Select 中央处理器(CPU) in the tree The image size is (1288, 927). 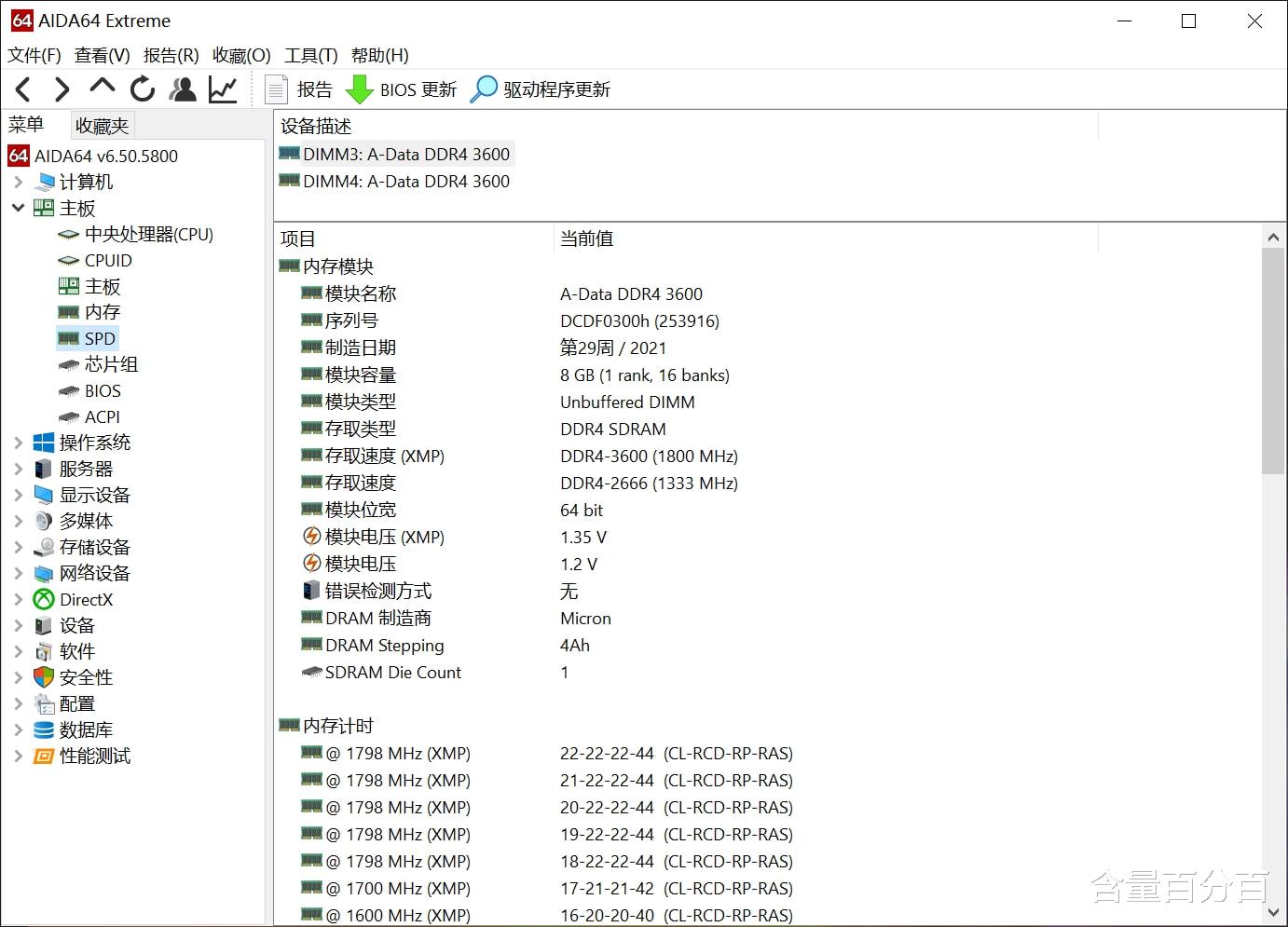coord(149,234)
